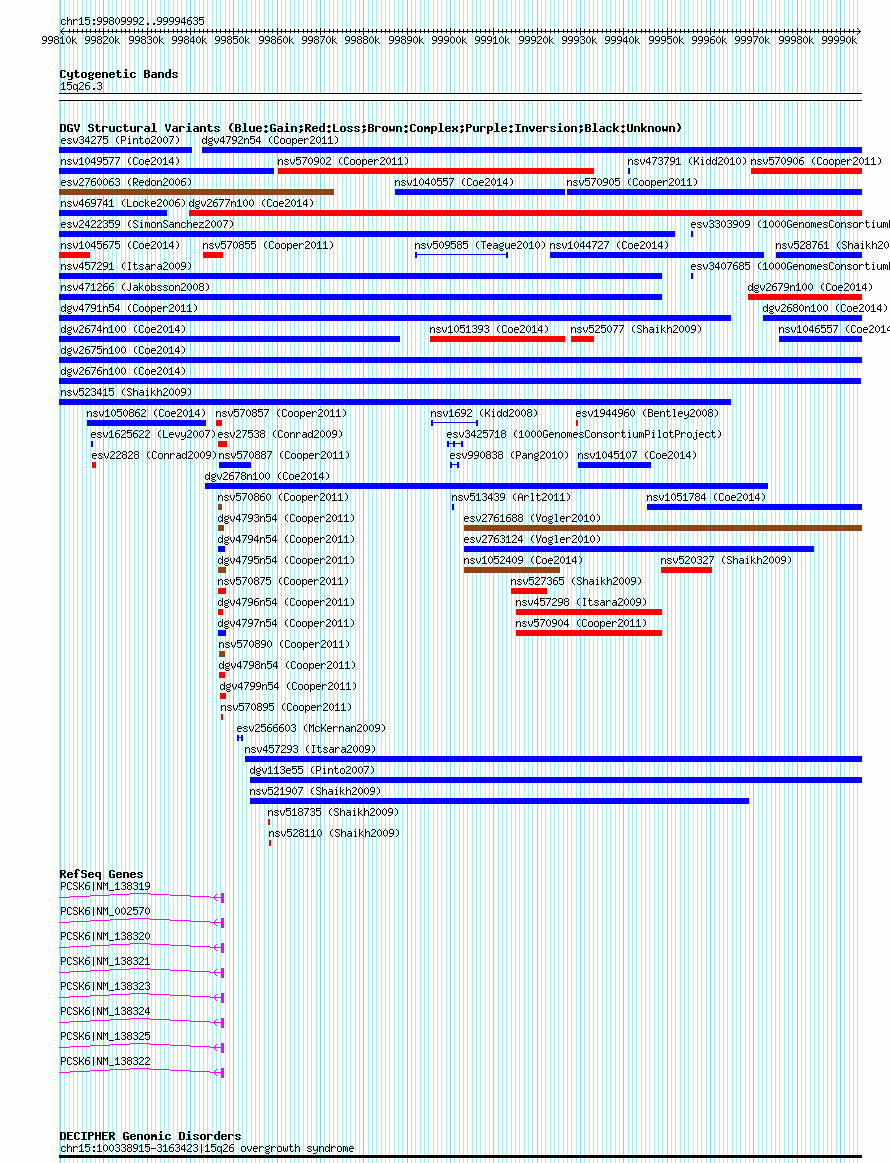Open nsv1692 (Kidd2008) variant
This screenshot has width=890, height=1163.
coord(484,413)
